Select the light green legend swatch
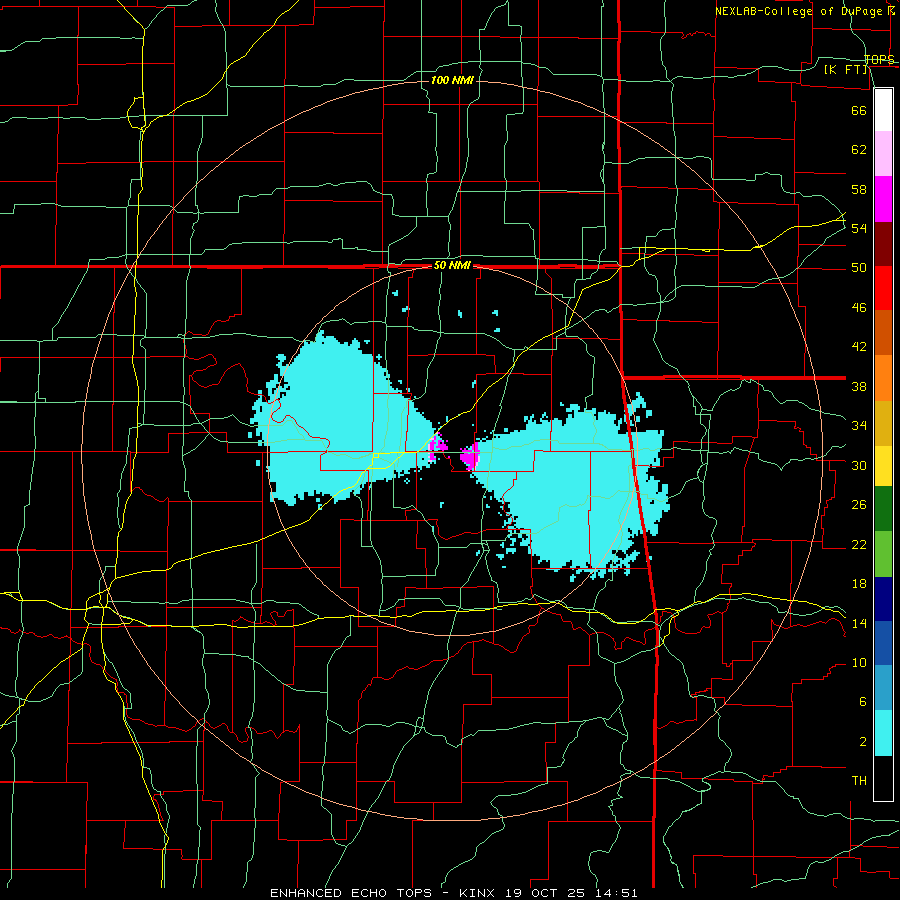The width and height of the screenshot is (900, 900). (883, 554)
